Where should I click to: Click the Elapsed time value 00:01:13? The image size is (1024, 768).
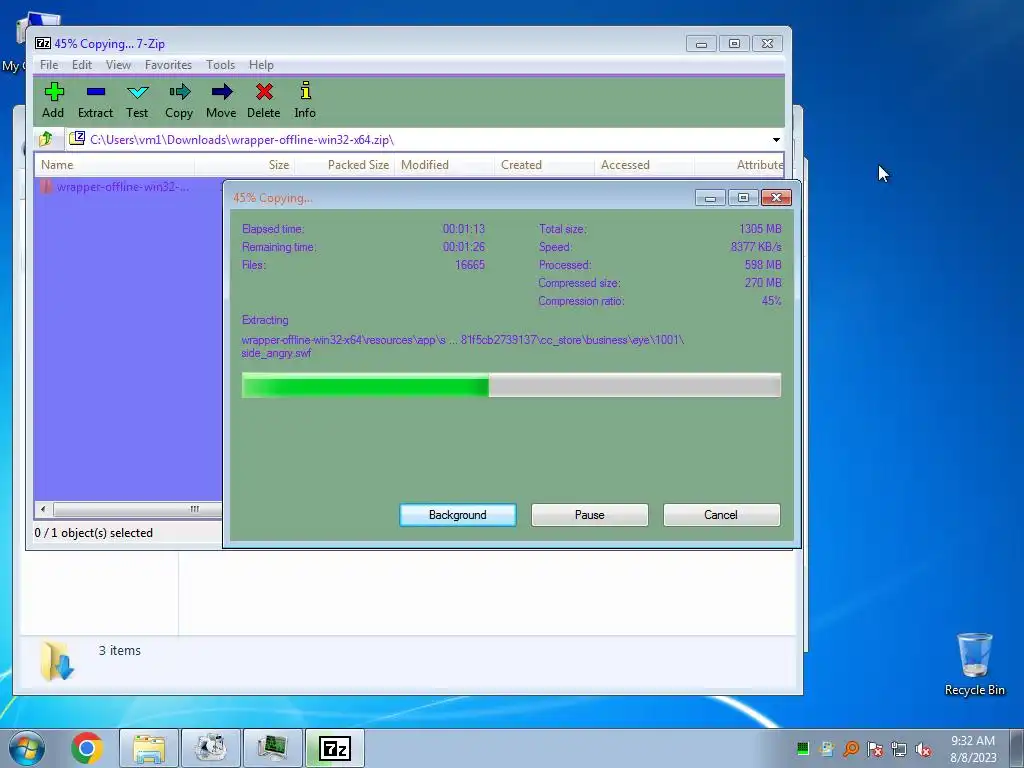[x=464, y=229]
